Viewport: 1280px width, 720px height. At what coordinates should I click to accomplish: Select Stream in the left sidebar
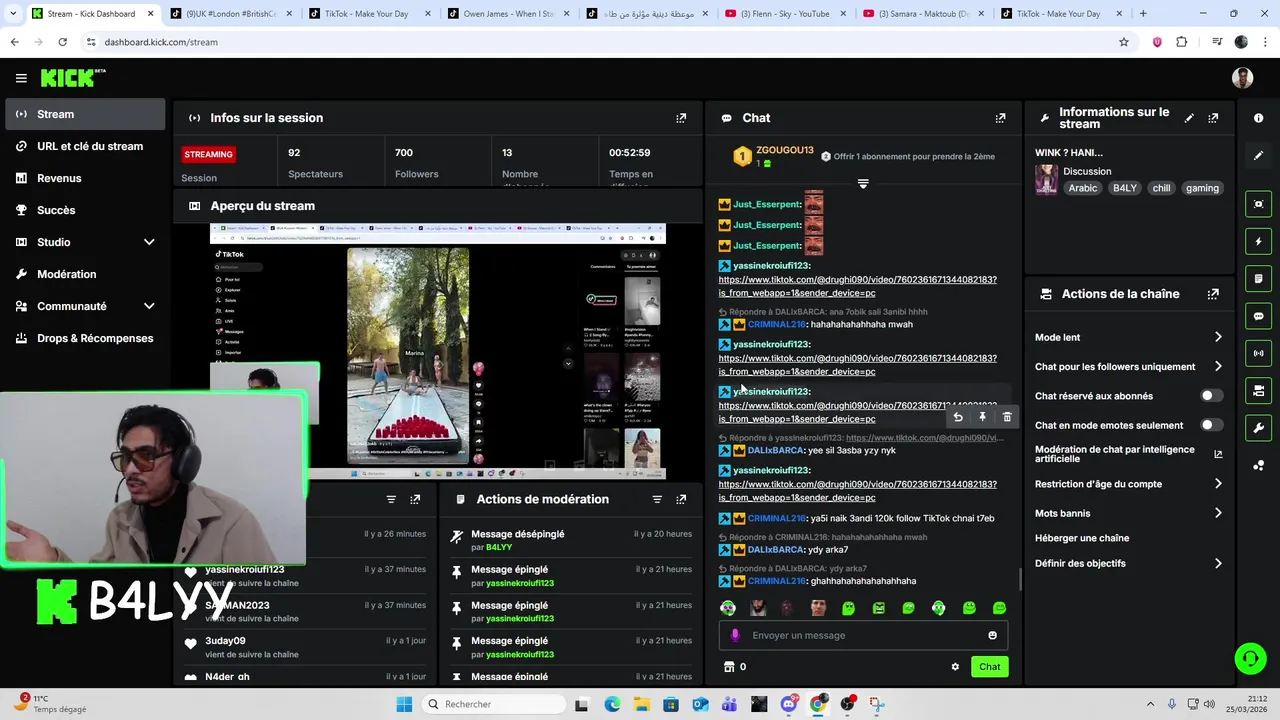click(85, 114)
